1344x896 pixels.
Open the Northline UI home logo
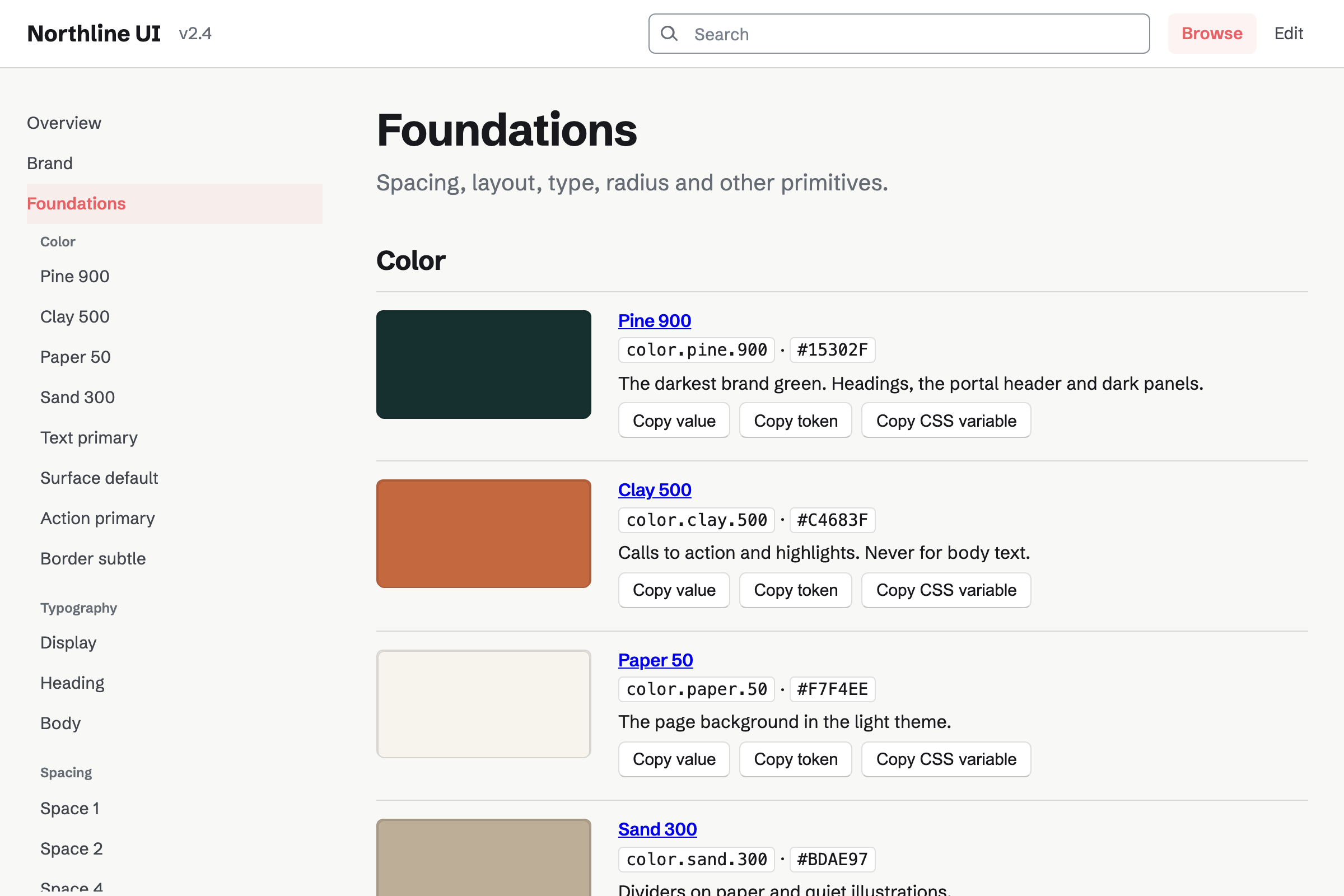pyautogui.click(x=94, y=34)
